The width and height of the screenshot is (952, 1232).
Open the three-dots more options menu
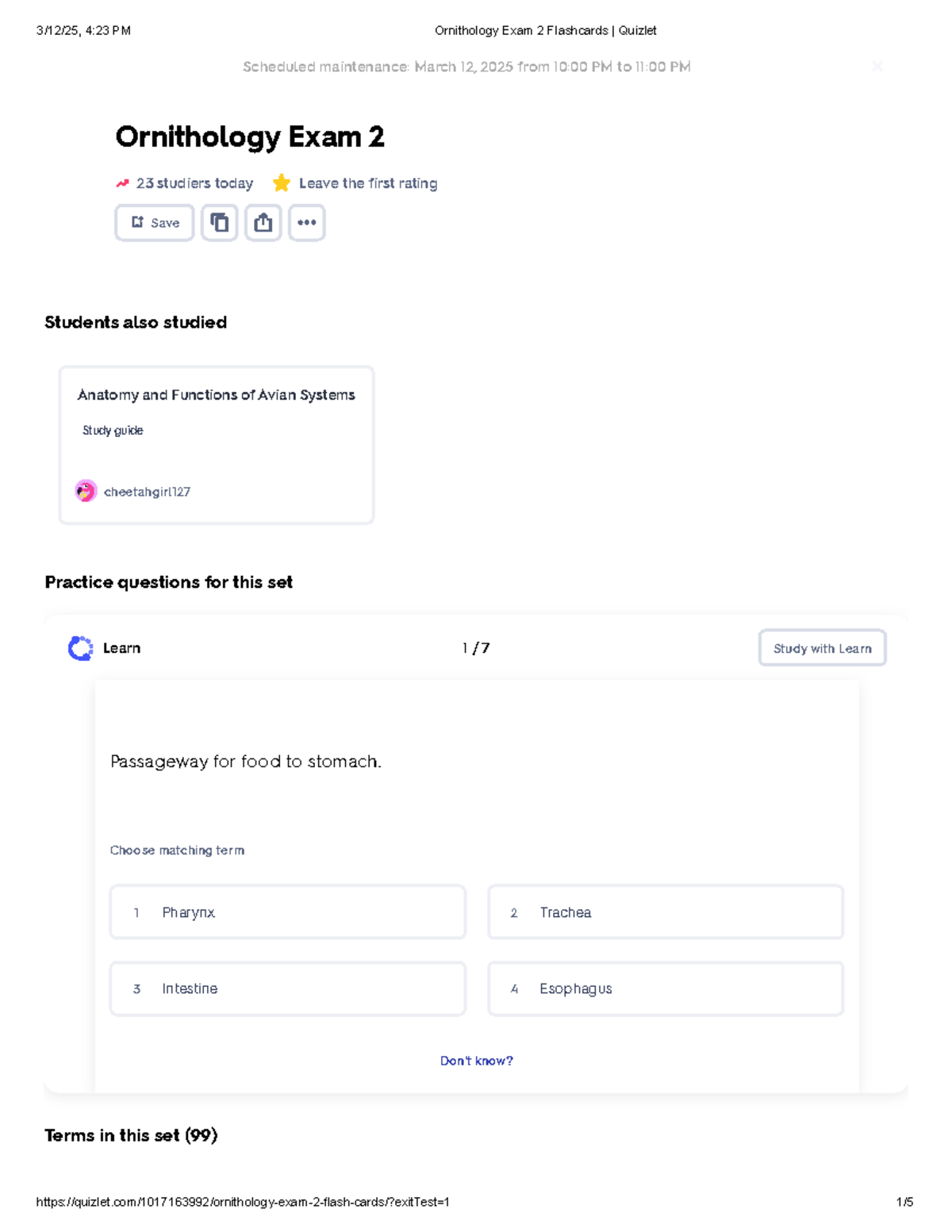(x=307, y=223)
